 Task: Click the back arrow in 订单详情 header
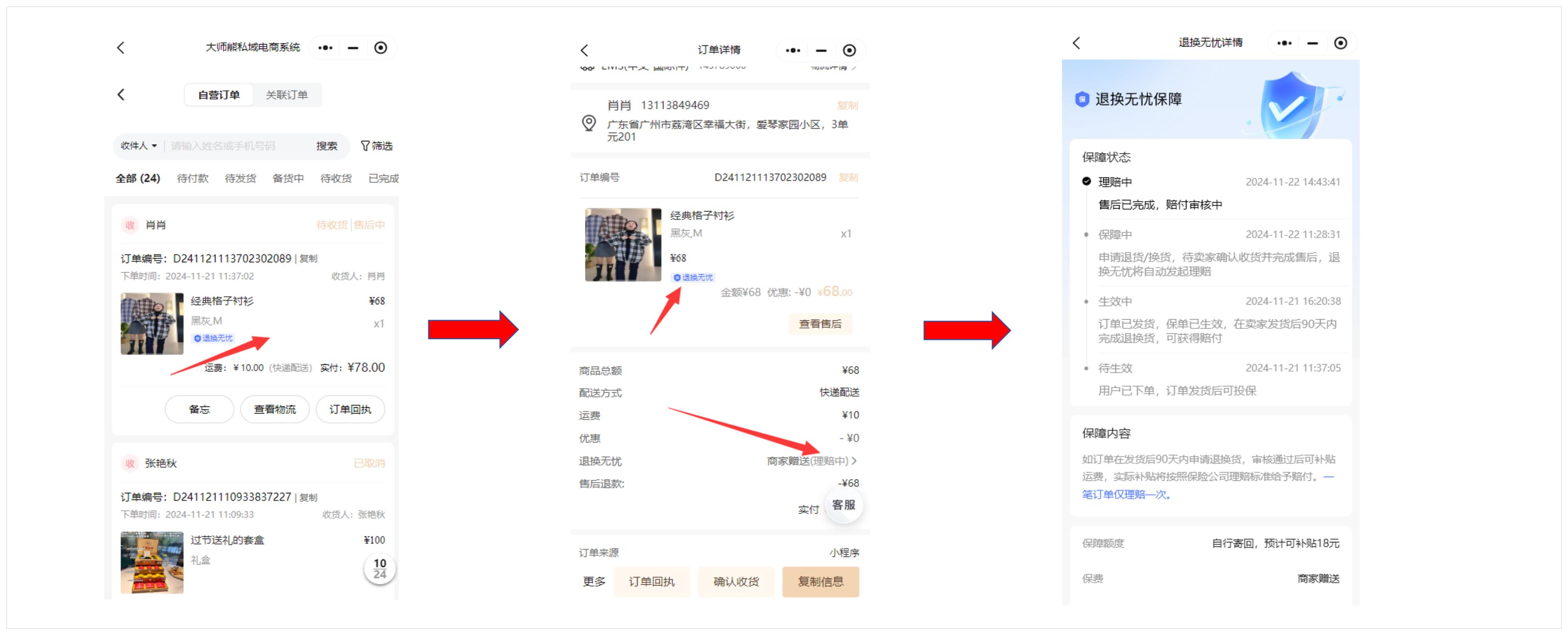coord(584,50)
